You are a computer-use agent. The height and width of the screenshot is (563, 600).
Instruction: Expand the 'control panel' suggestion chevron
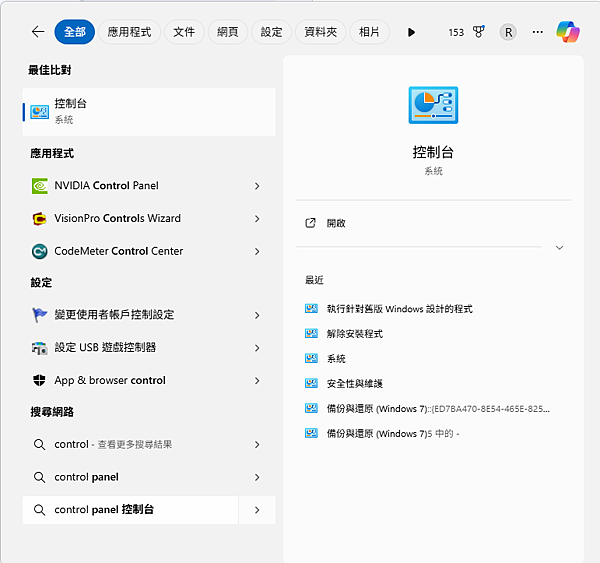257,477
